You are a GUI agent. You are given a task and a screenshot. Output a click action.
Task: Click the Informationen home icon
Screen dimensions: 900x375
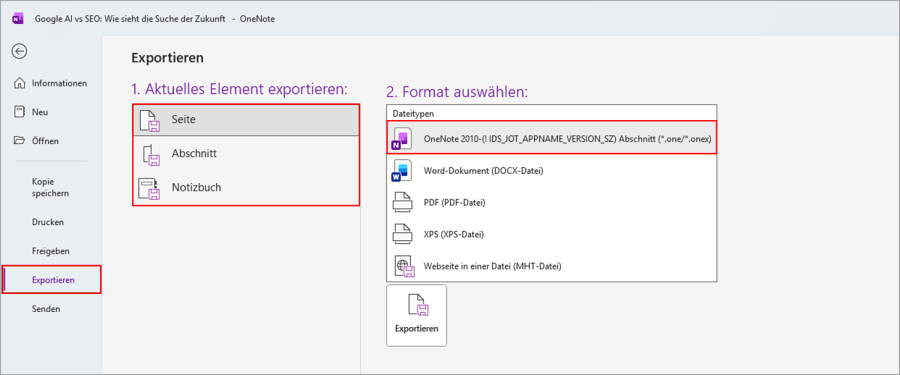point(20,83)
